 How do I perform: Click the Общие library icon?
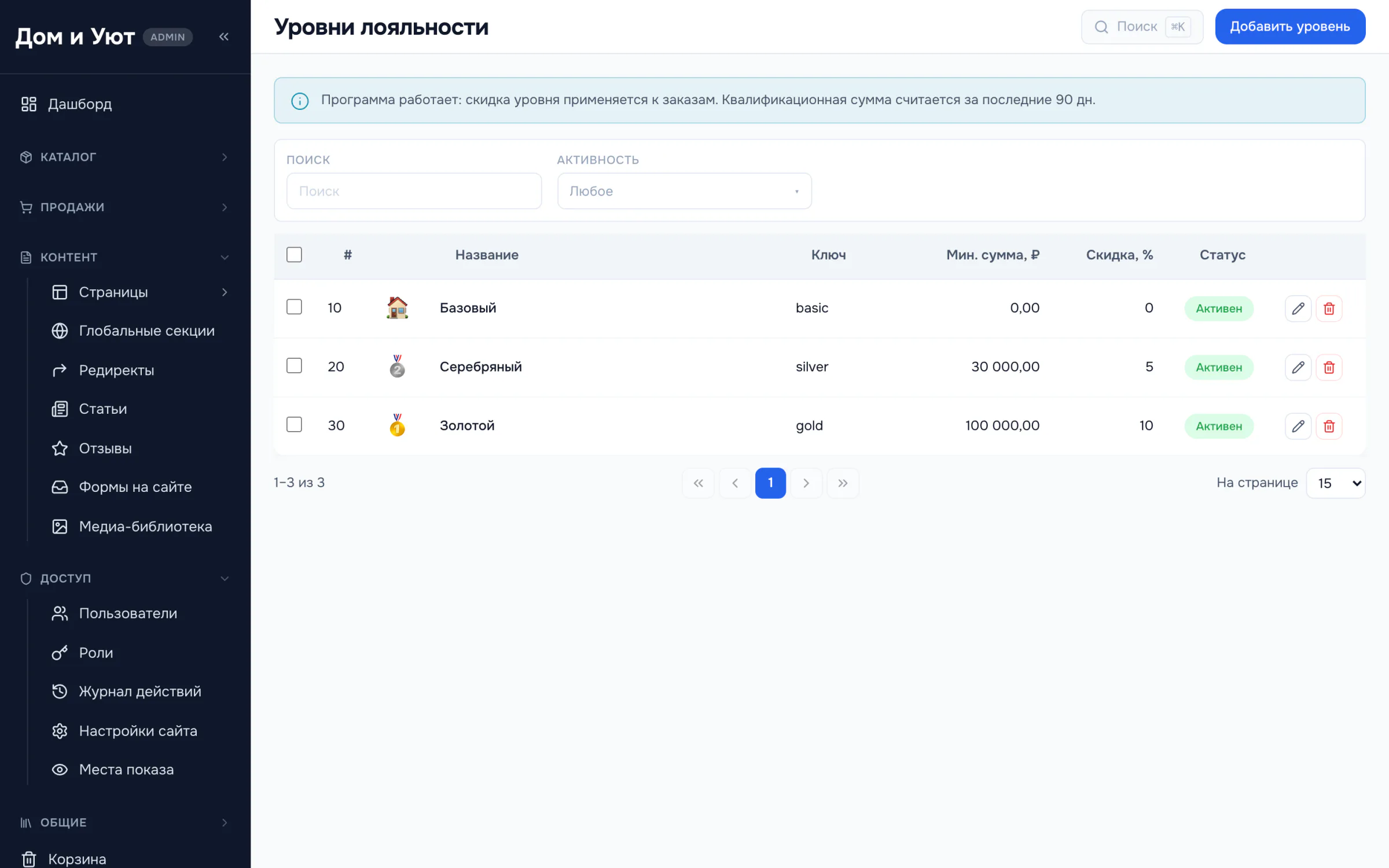pyautogui.click(x=26, y=822)
